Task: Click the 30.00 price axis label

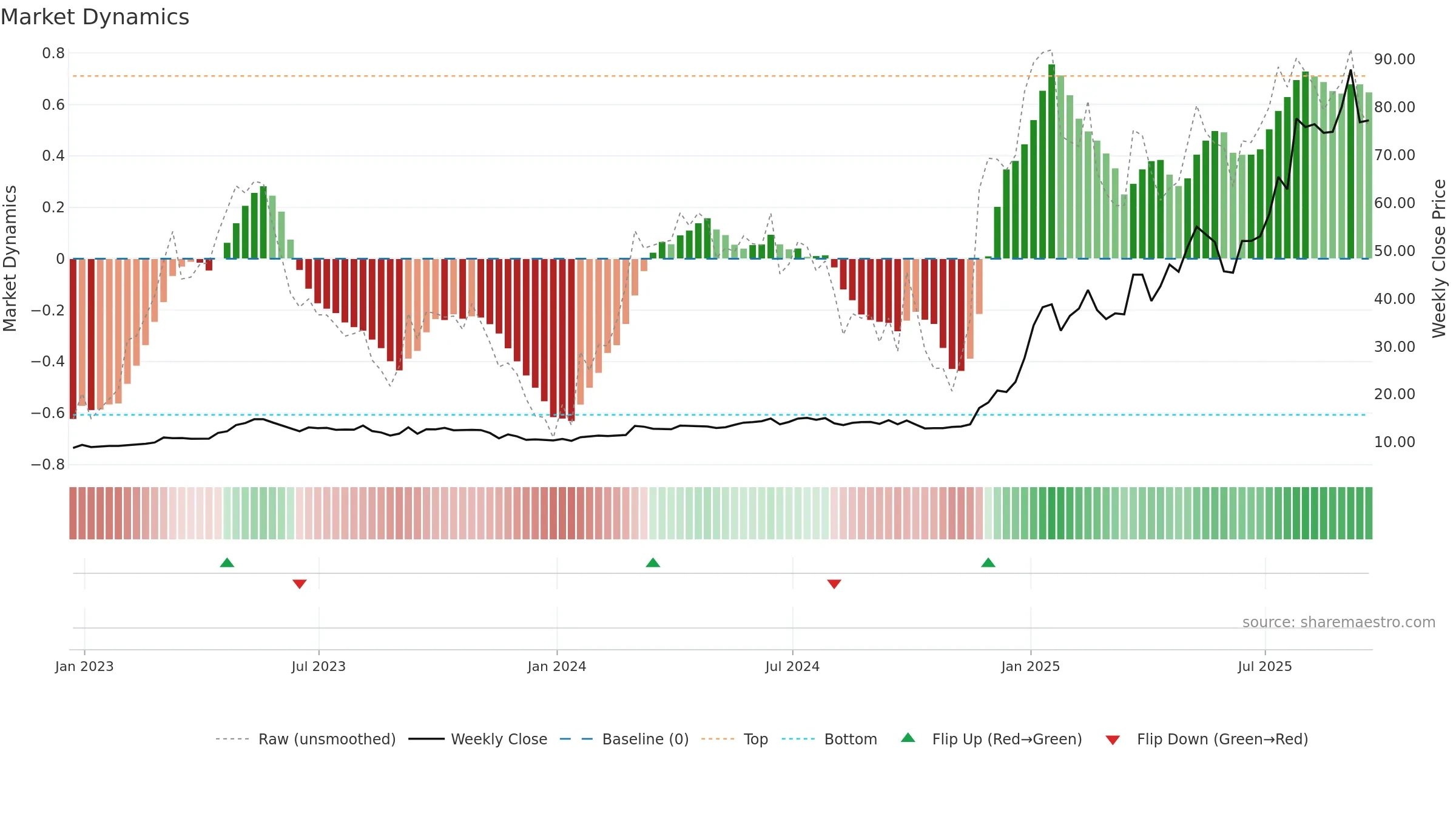Action: pyautogui.click(x=1395, y=346)
